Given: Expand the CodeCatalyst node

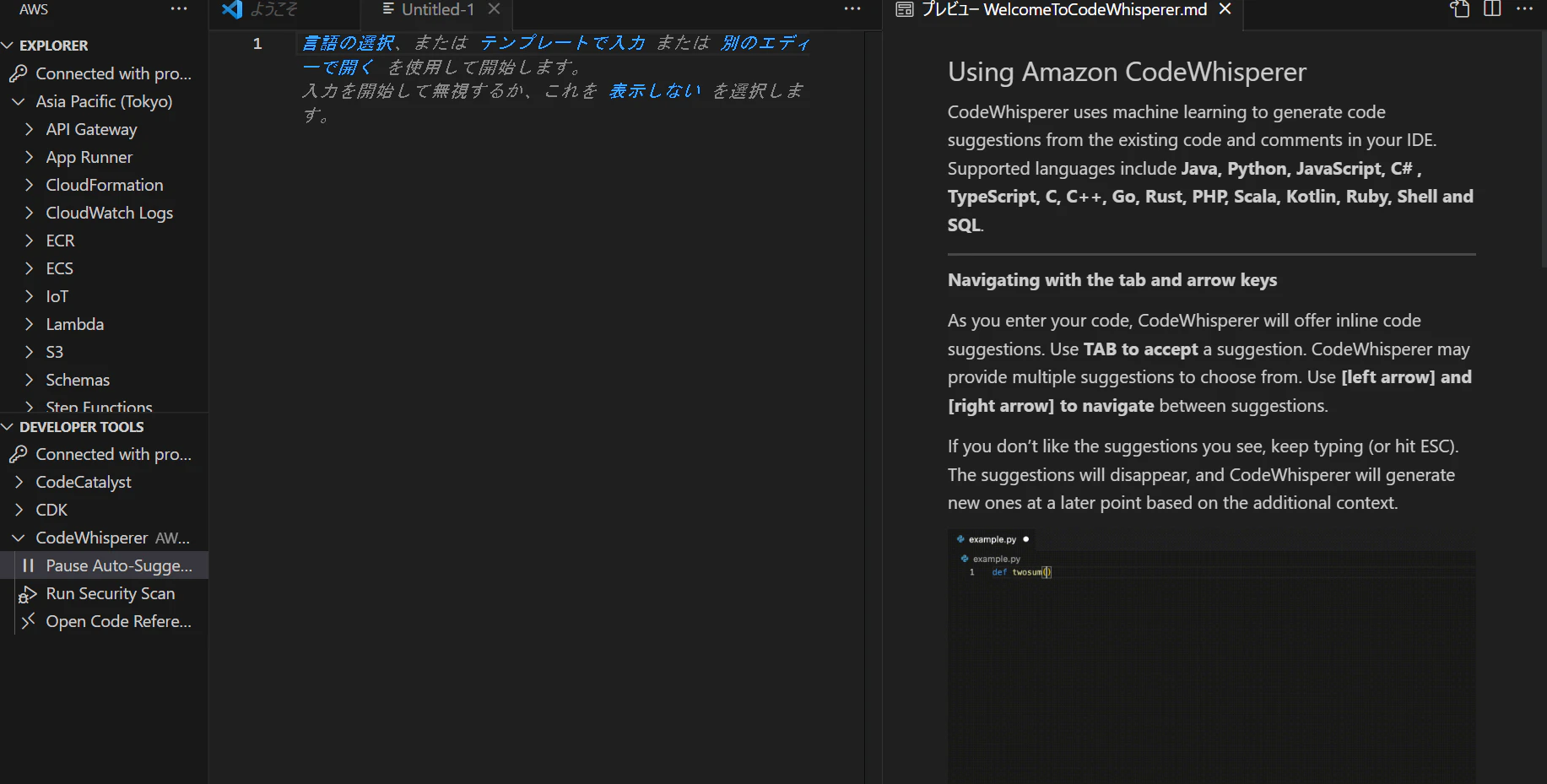Looking at the screenshot, I should pyautogui.click(x=19, y=483).
